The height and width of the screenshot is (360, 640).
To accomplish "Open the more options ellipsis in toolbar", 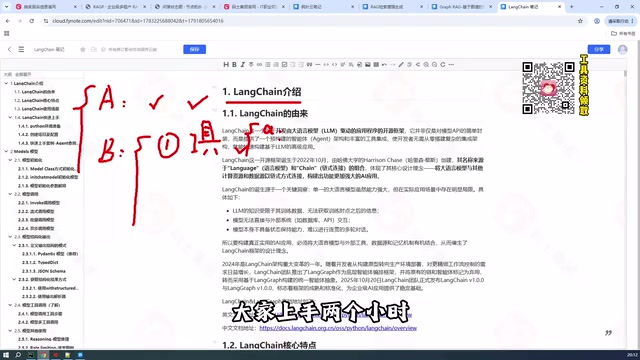I will [451, 64].
